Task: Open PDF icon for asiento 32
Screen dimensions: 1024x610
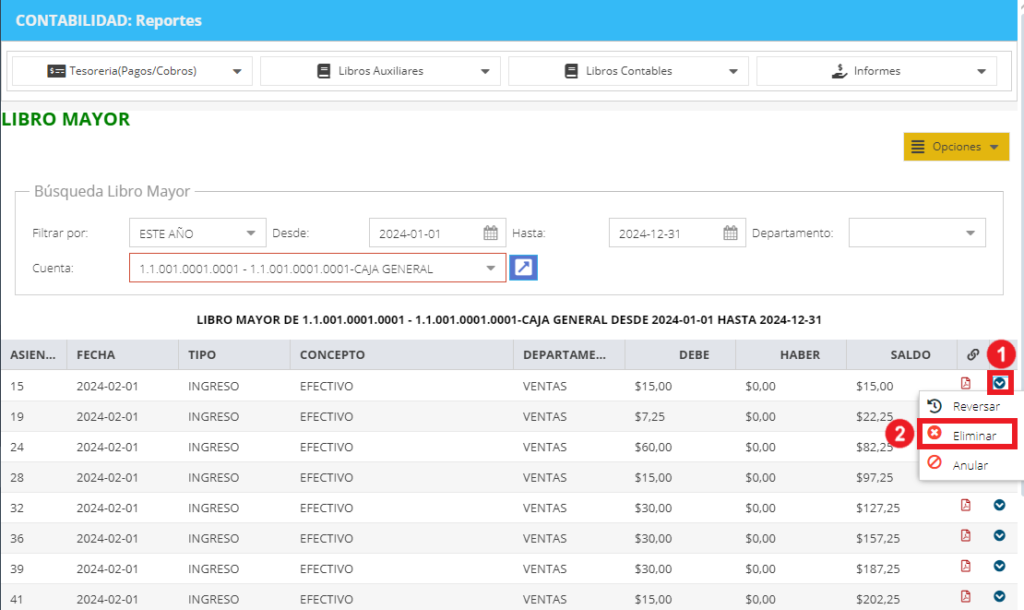Action: 965,505
